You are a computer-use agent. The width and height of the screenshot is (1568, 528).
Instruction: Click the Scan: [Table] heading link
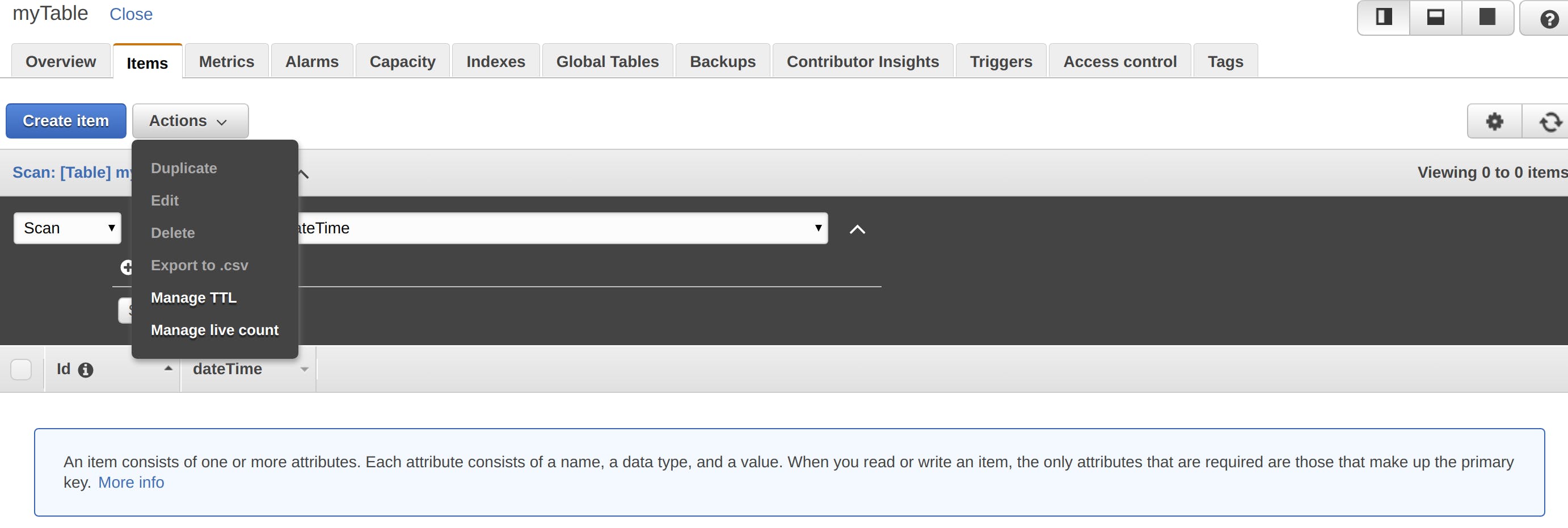click(73, 173)
